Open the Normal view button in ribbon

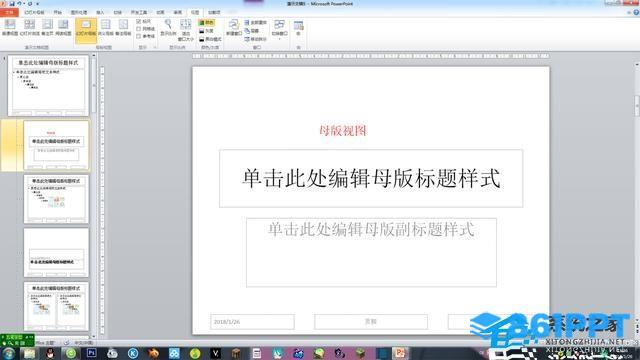pos(10,28)
